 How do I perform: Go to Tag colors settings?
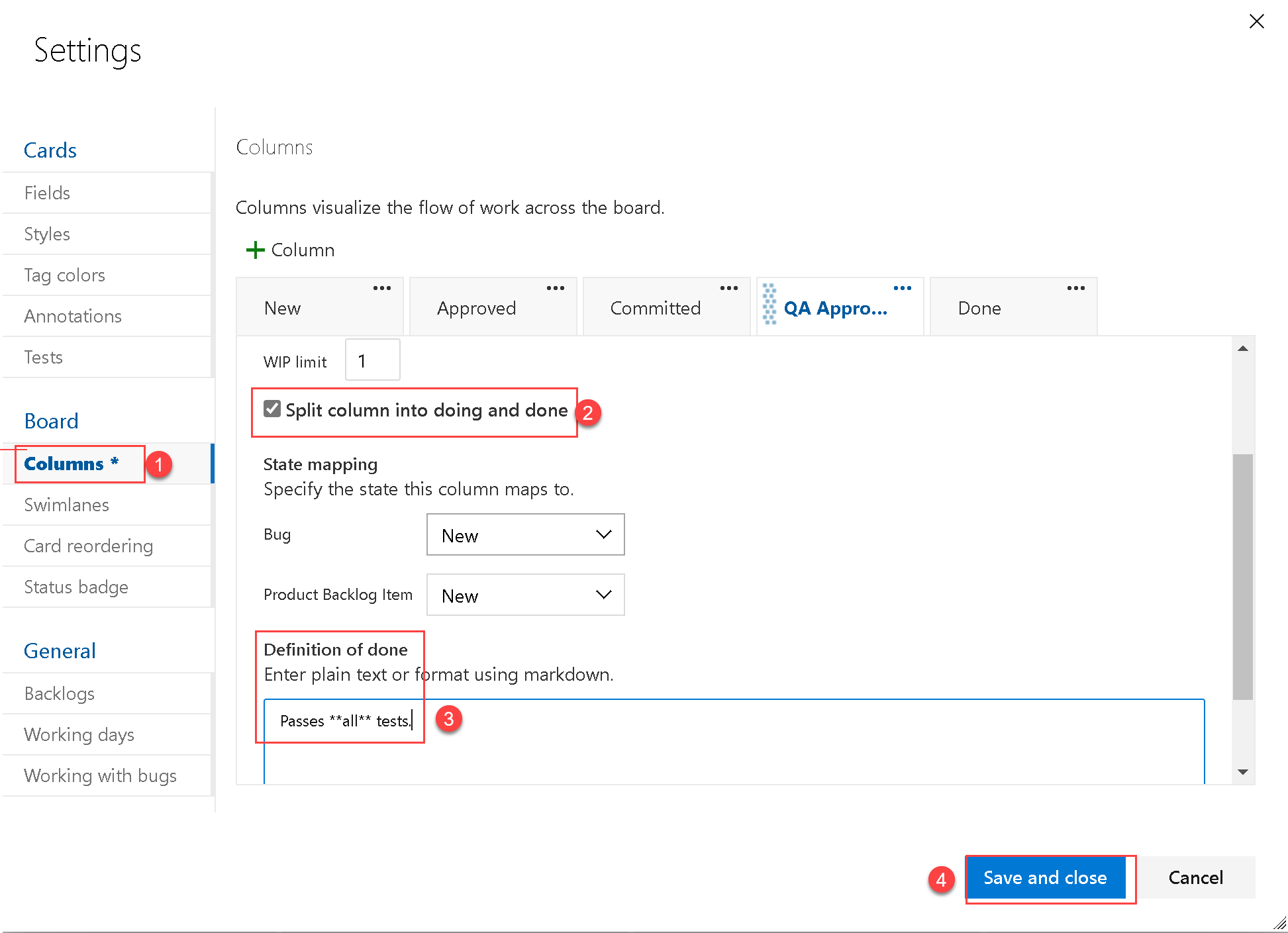click(64, 275)
